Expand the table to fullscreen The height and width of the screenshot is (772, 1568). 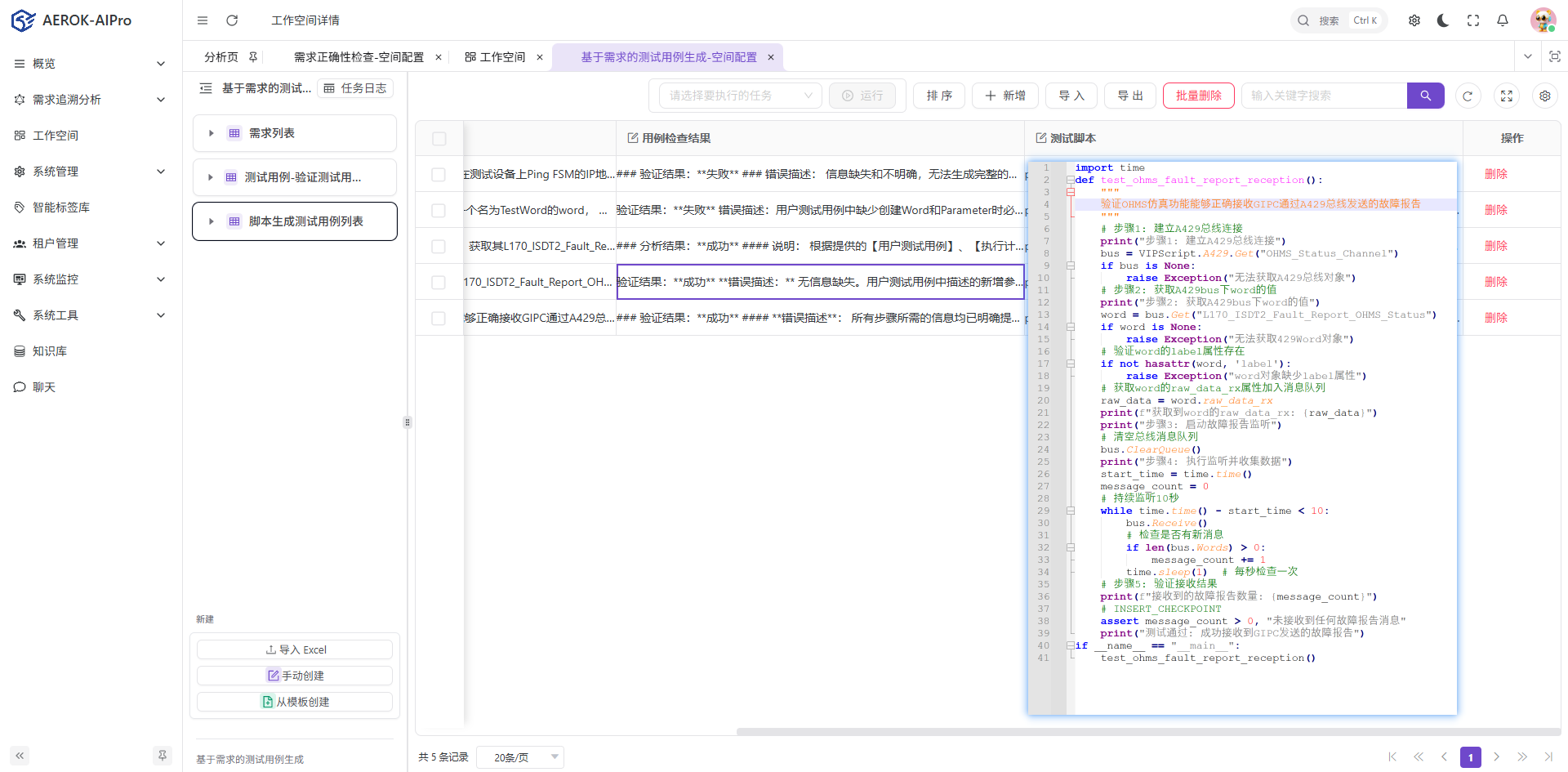[x=1506, y=96]
